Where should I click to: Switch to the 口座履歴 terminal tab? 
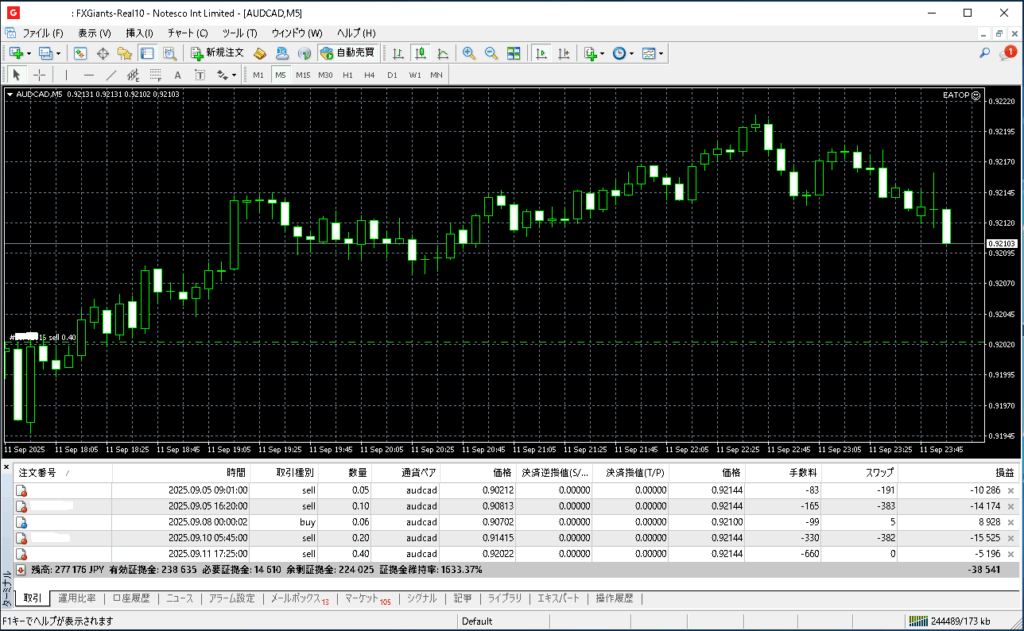click(130, 598)
